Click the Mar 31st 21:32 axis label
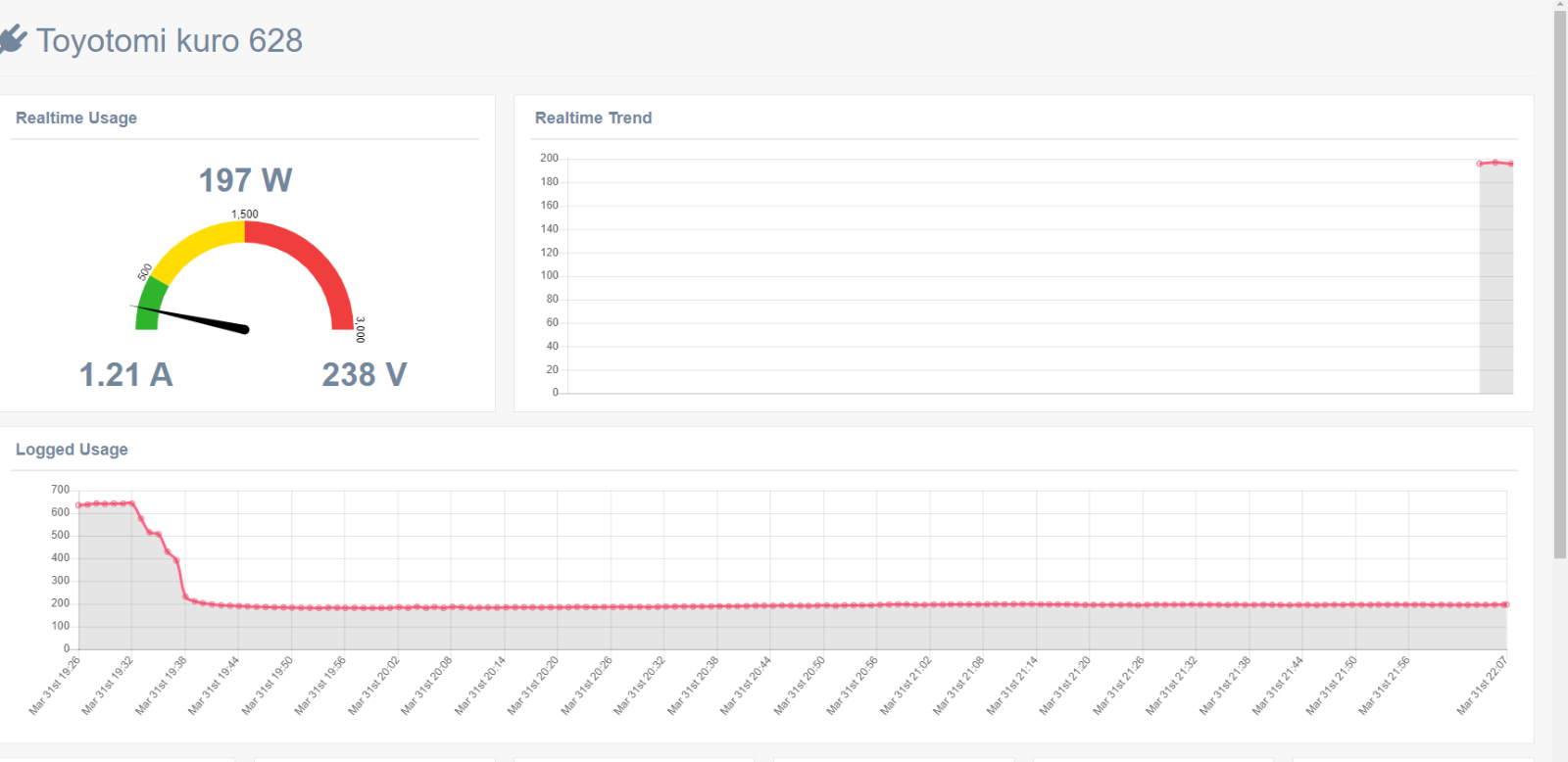 point(1172,686)
